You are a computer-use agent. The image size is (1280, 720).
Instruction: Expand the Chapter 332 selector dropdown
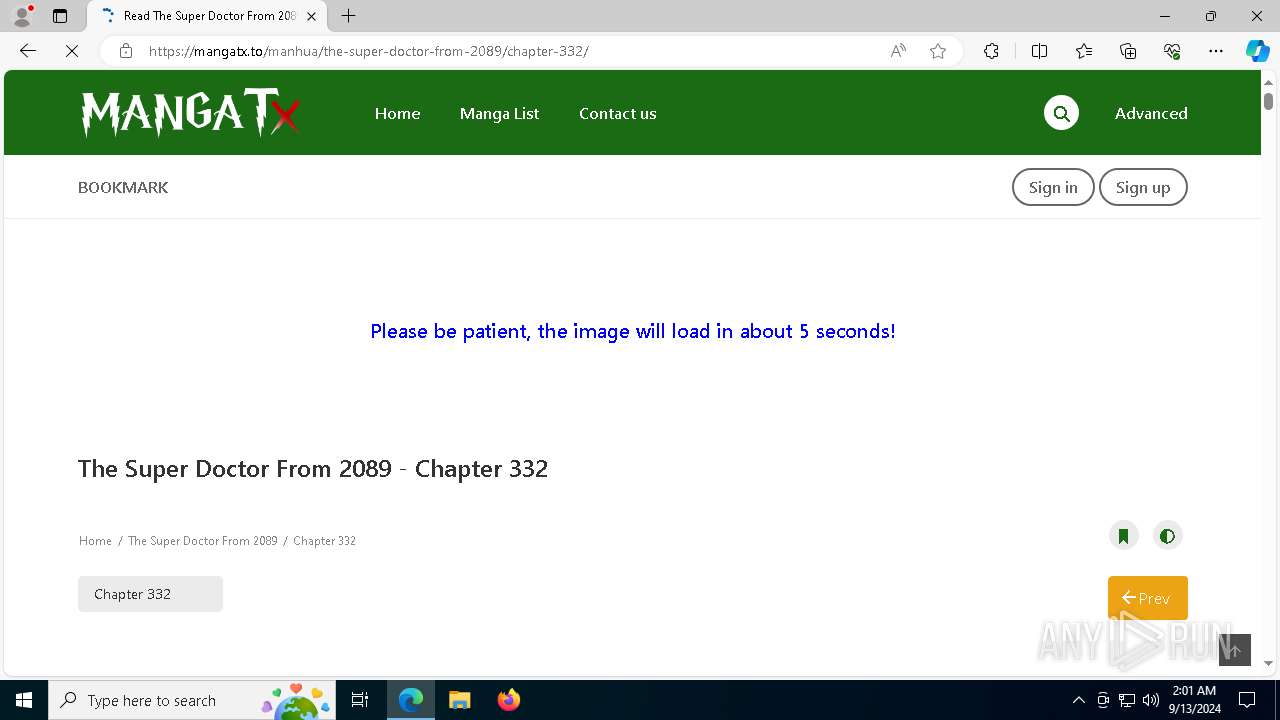pyautogui.click(x=150, y=594)
